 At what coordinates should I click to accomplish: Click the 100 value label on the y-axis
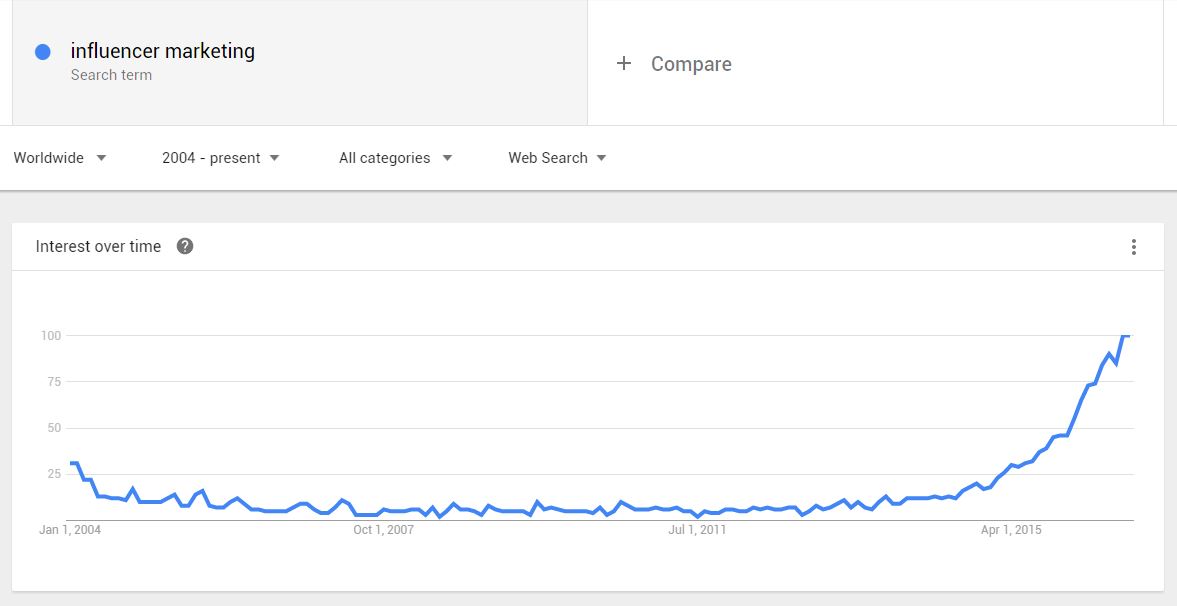pyautogui.click(x=51, y=336)
